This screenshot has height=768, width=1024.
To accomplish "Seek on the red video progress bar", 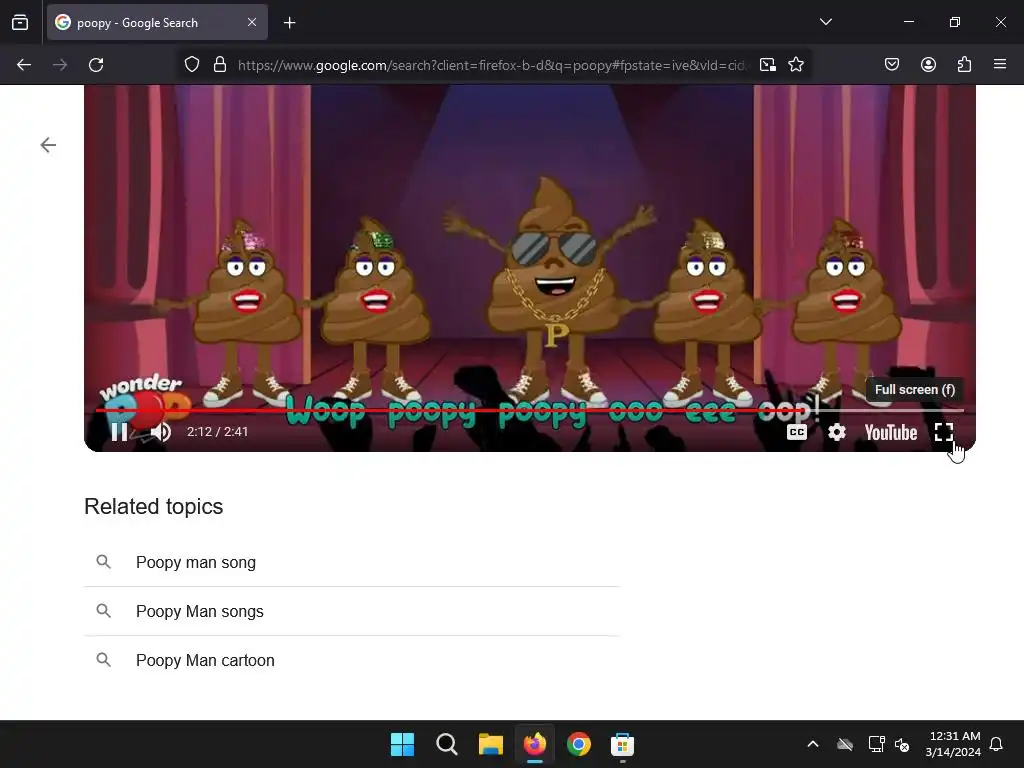I will pyautogui.click(x=530, y=410).
